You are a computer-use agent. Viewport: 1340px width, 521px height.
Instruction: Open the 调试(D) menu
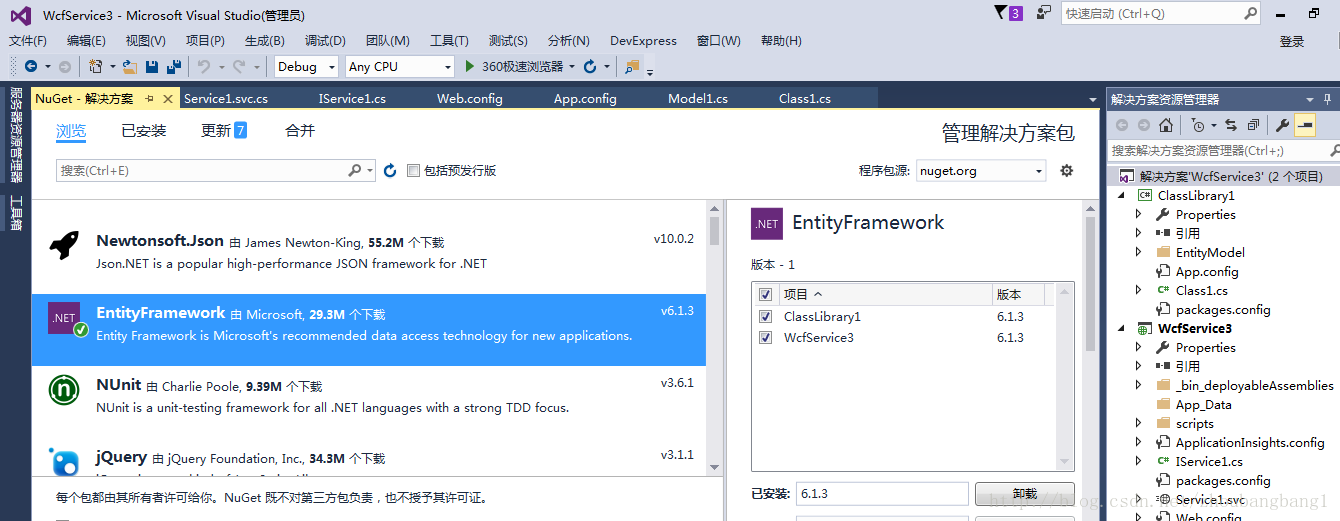325,41
